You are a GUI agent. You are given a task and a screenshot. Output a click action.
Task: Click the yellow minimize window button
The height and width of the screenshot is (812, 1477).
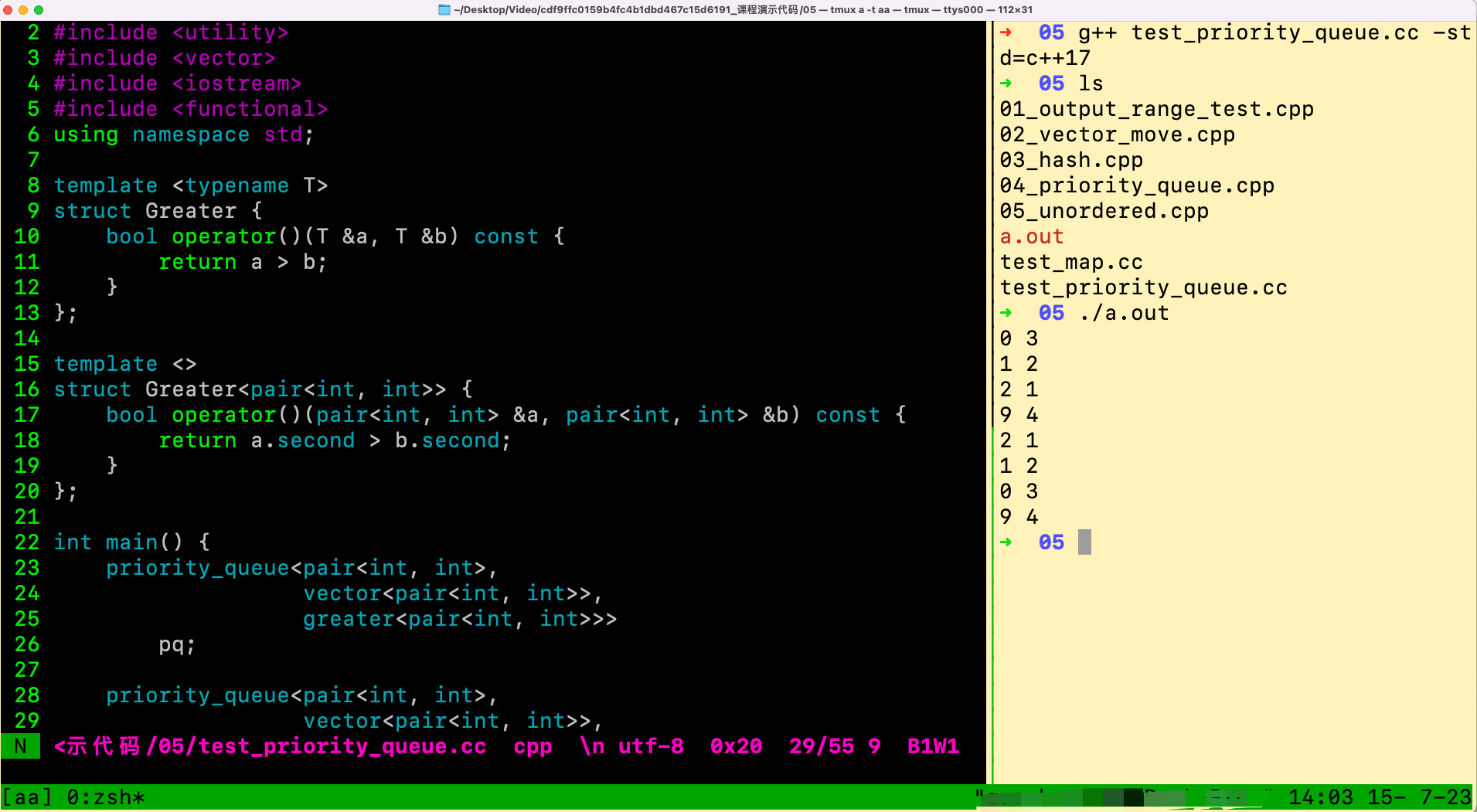(23, 10)
